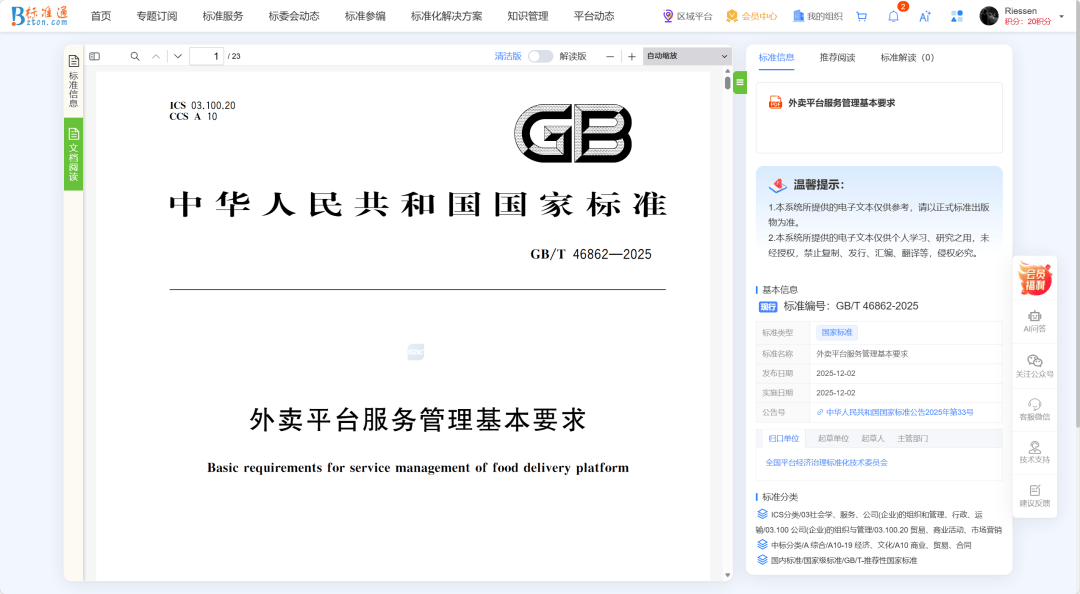Click the 全国平台经济治理标准化技术委员会 link
This screenshot has width=1080, height=594.
[826, 463]
